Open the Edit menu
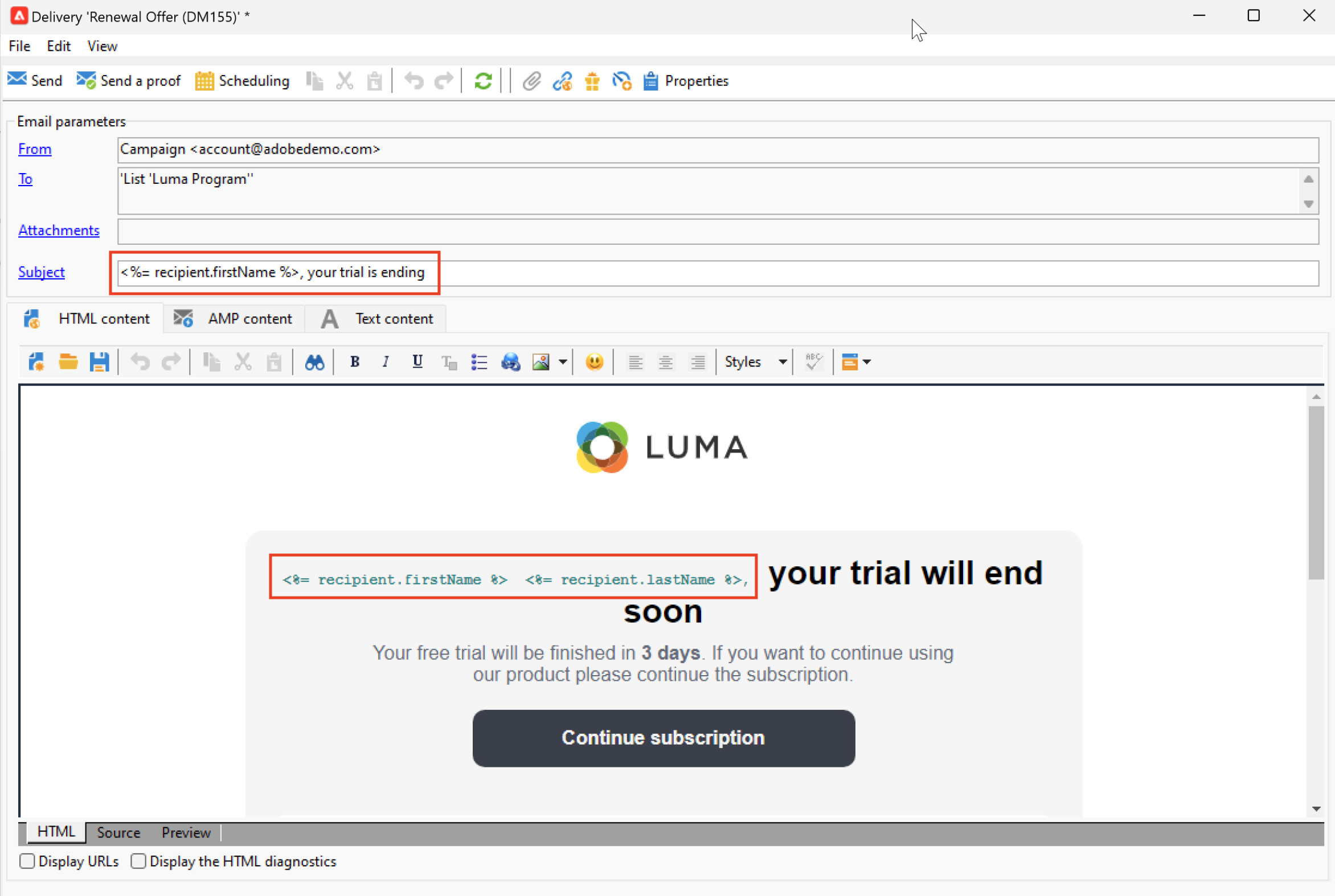 click(58, 46)
